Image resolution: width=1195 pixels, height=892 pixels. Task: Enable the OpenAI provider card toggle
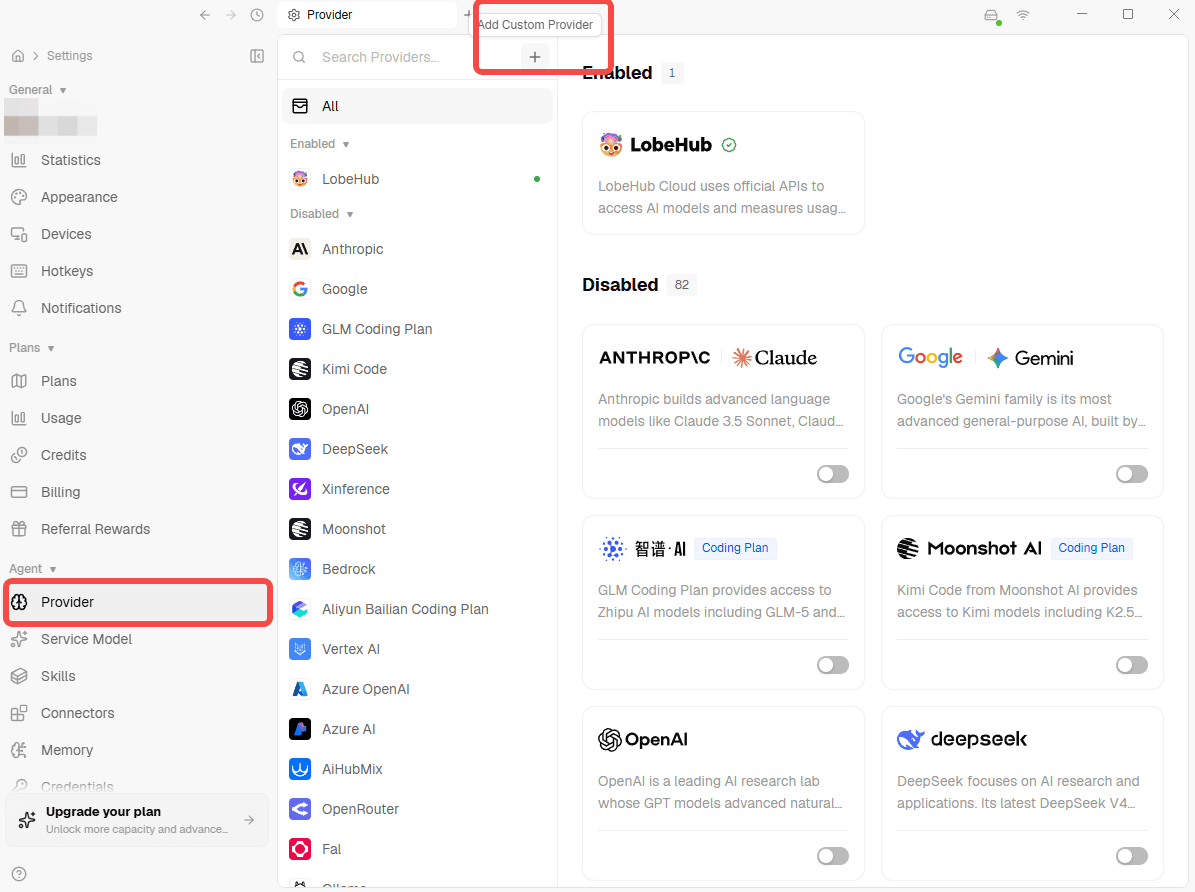coord(832,856)
